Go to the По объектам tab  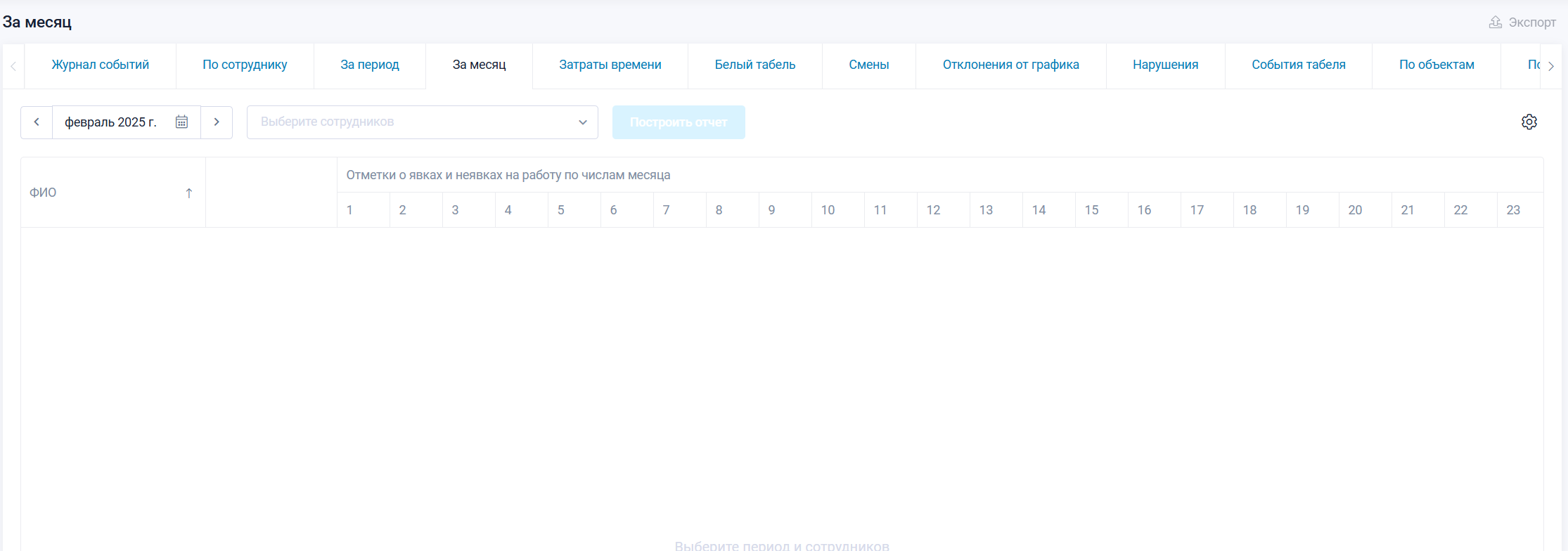pos(1436,65)
